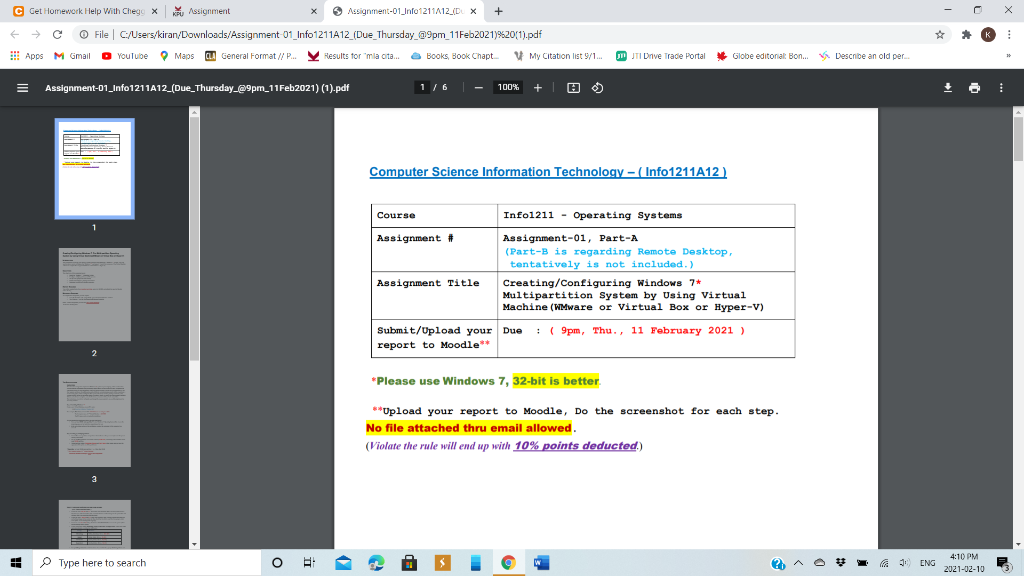Toggle the bookmark star for this page
1024x576 pixels.
click(x=939, y=33)
